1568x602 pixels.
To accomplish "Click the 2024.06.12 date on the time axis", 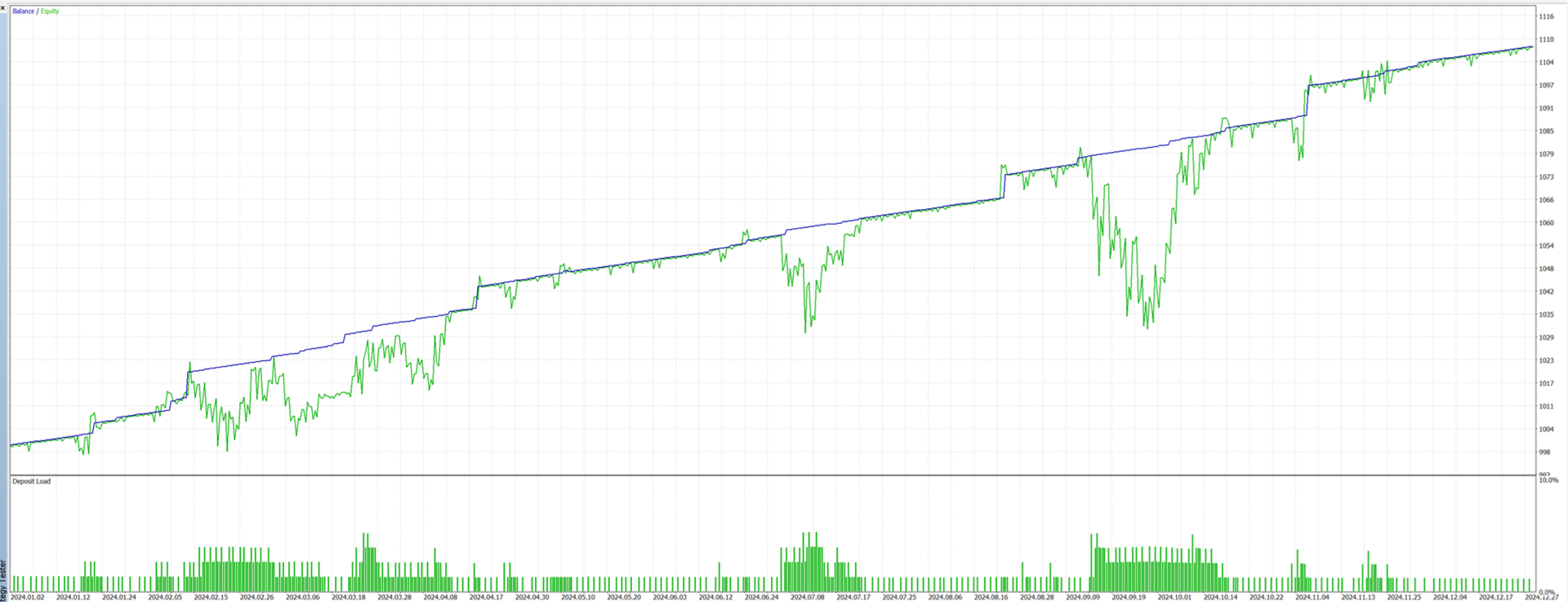I will [x=716, y=597].
